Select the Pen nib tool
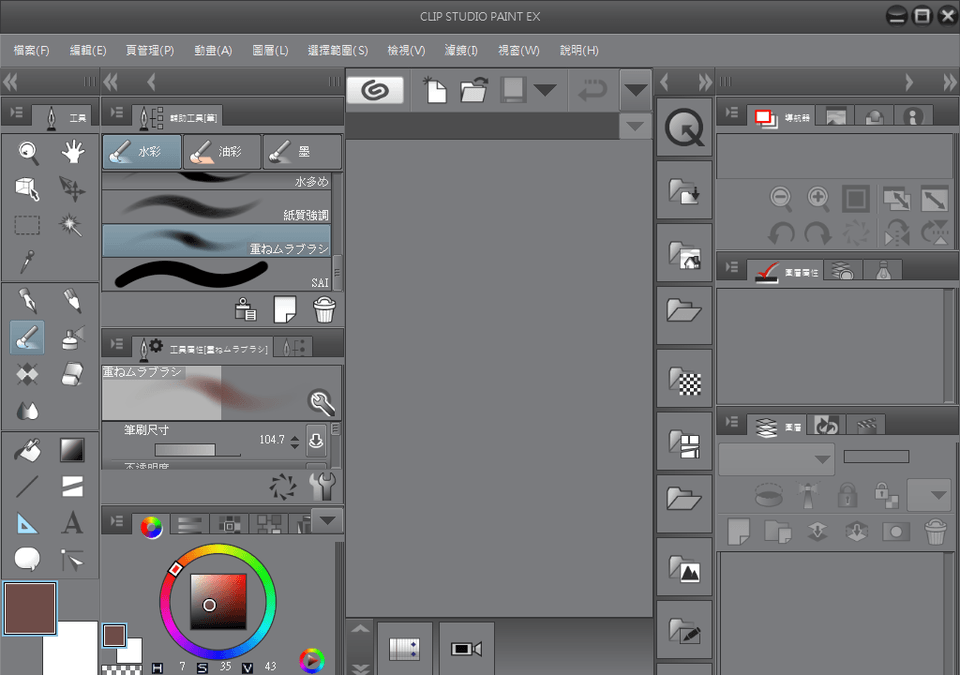 pos(28,301)
